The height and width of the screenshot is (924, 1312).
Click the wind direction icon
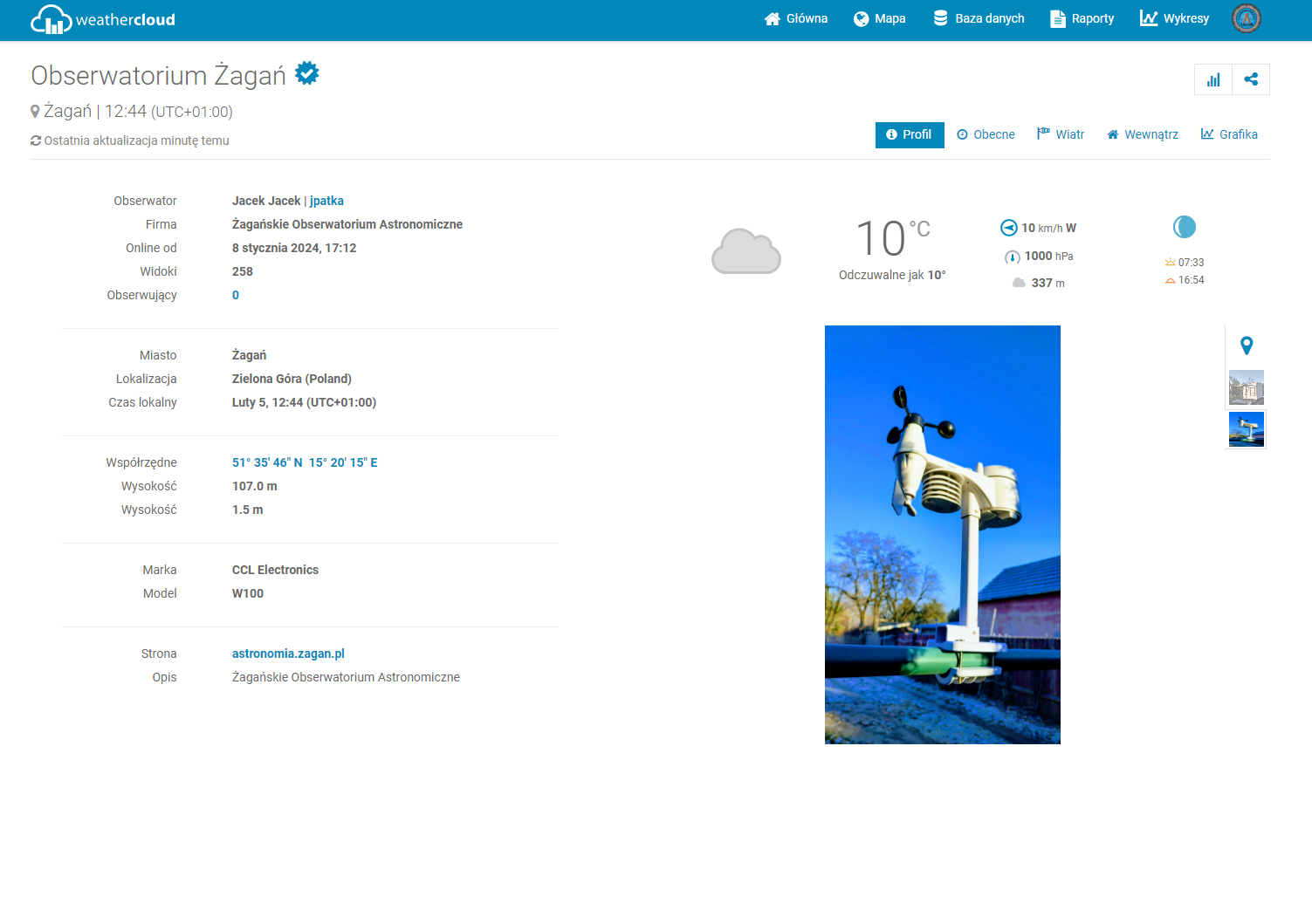pos(1008,228)
